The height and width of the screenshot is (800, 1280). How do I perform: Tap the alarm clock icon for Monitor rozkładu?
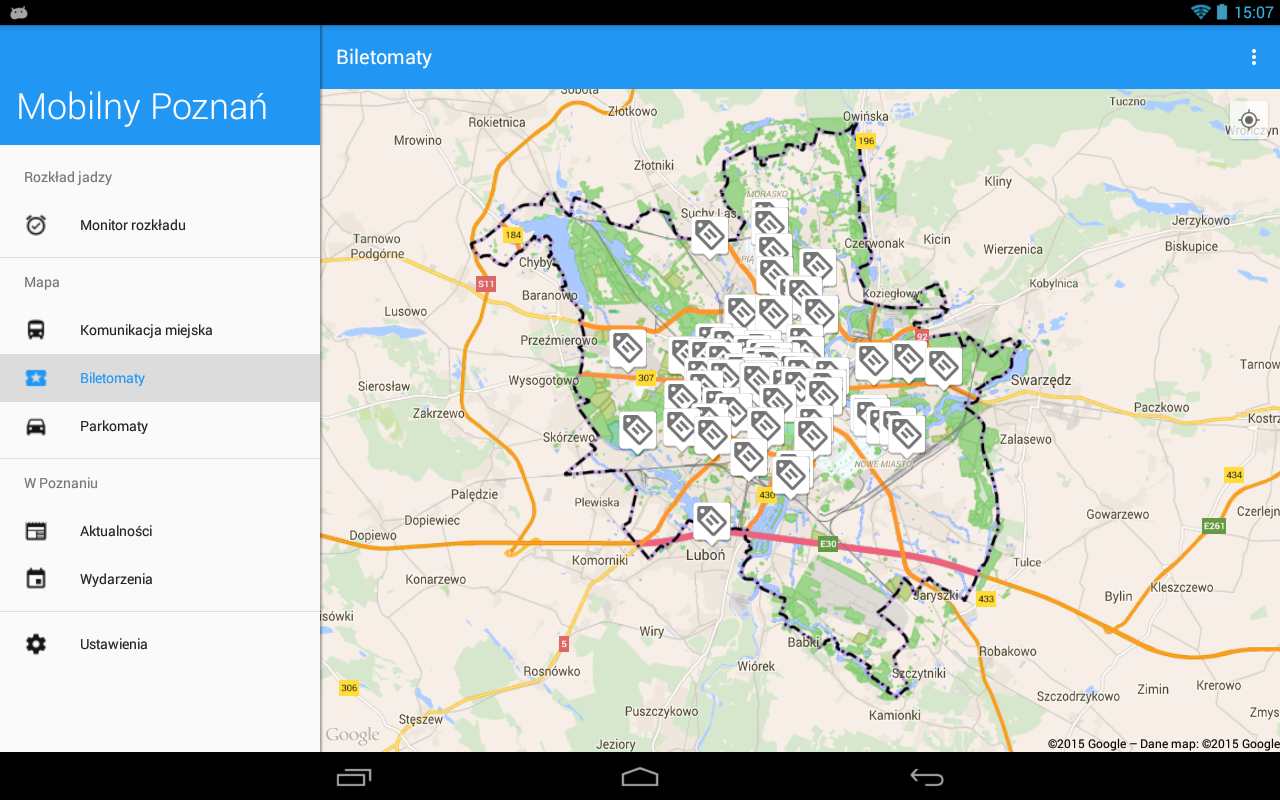[36, 225]
